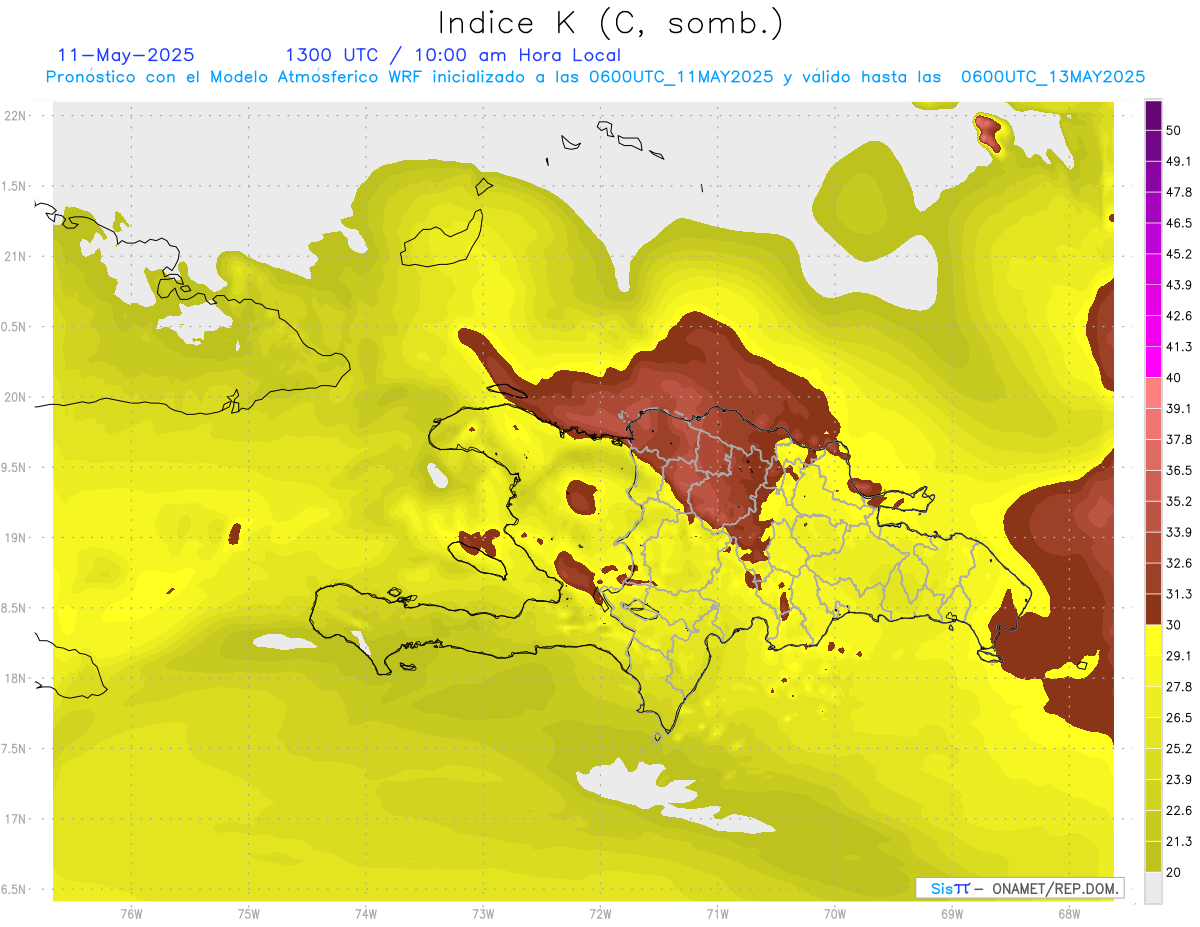The image size is (1200, 927).
Task: Click the '71W' longitude label
Action: coord(717,914)
